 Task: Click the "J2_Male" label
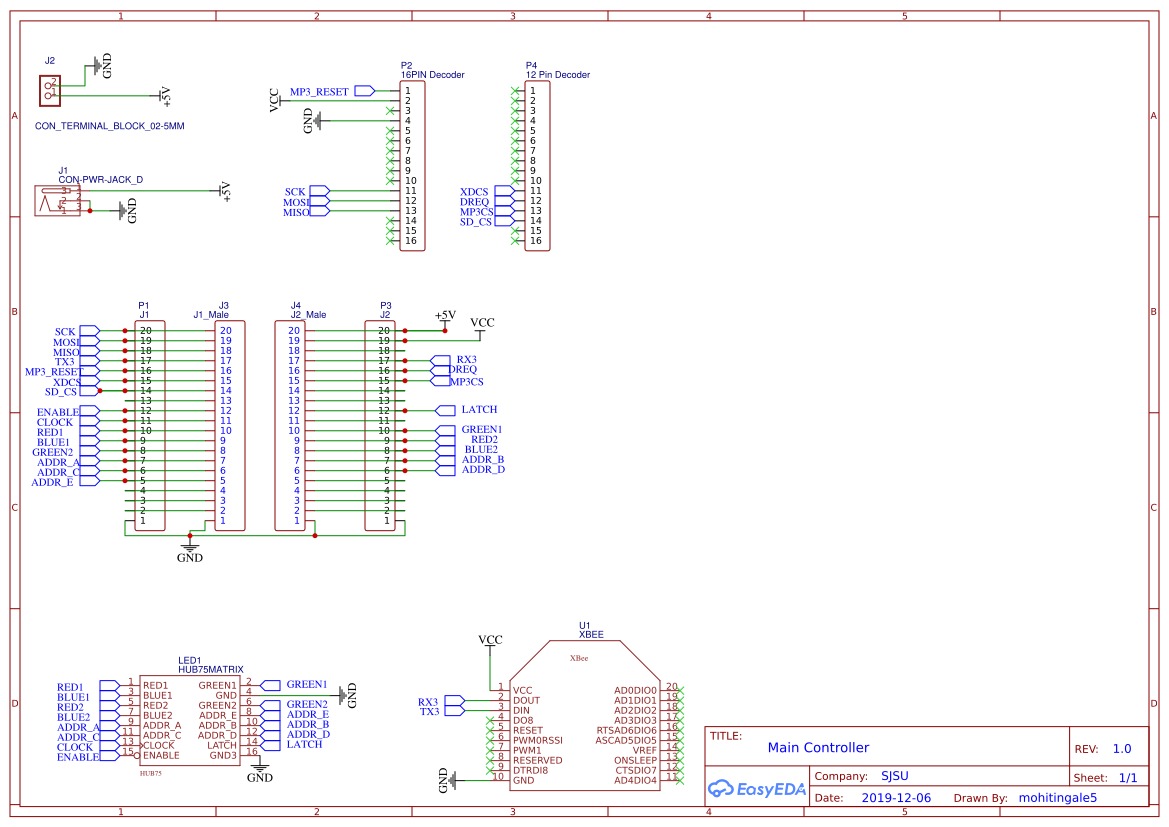tap(309, 315)
